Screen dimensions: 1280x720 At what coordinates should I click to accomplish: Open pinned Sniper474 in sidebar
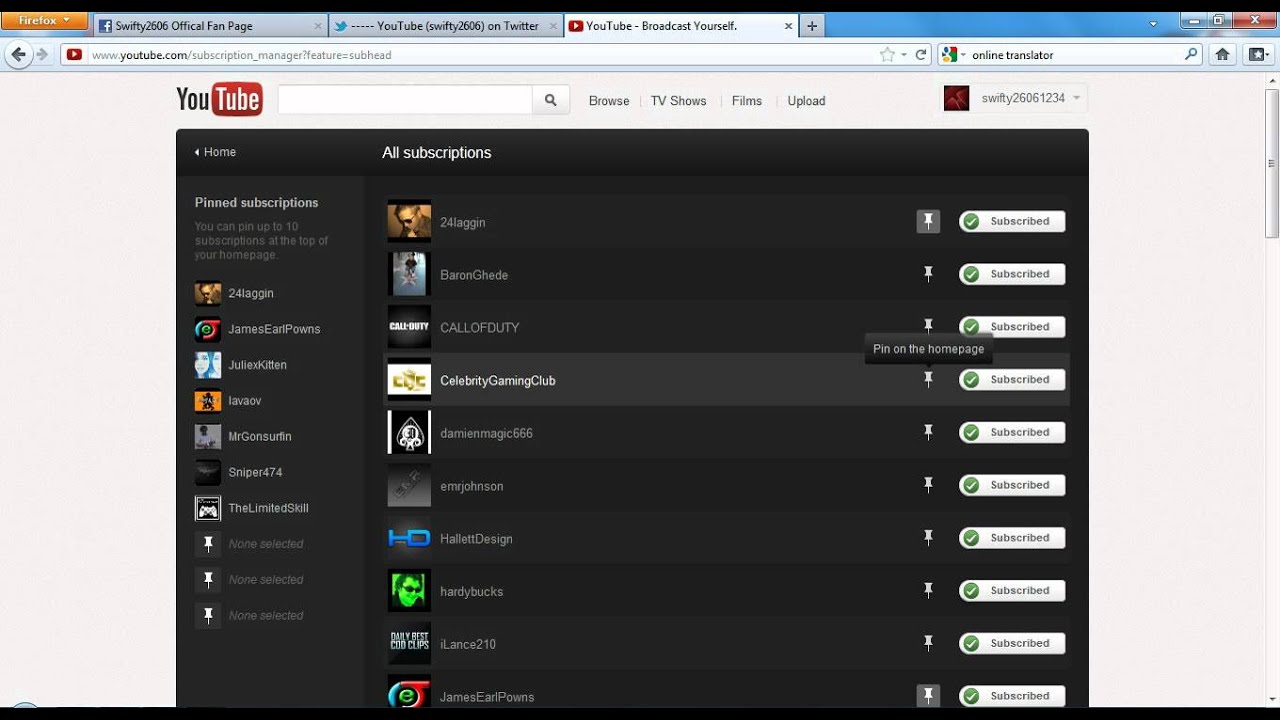coord(255,472)
